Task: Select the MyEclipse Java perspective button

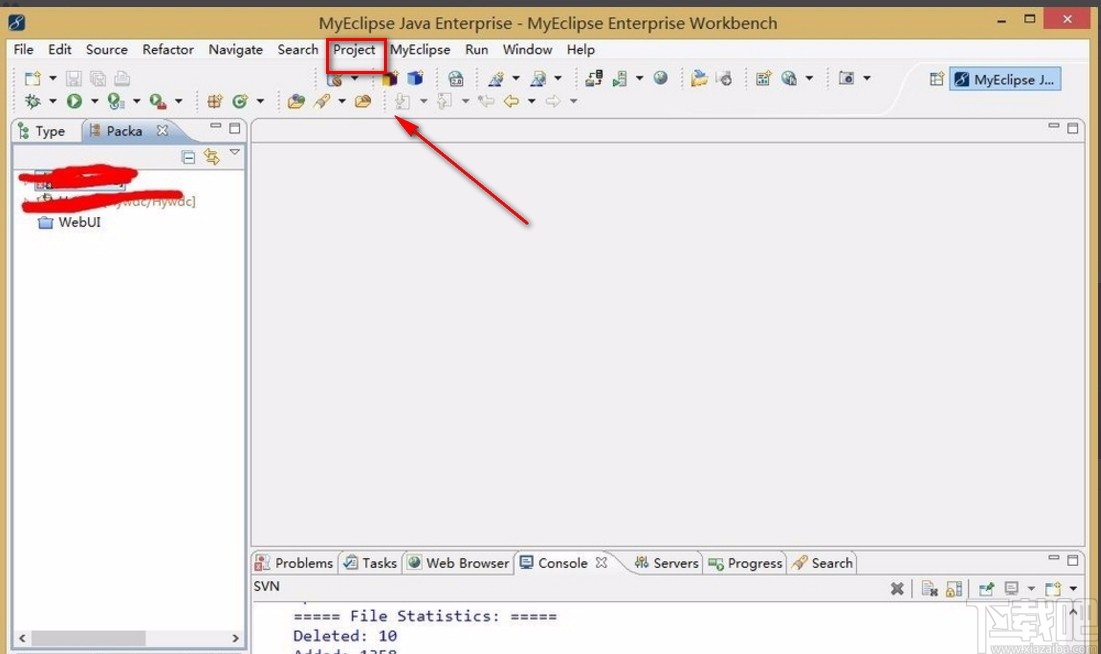Action: pyautogui.click(x=1005, y=79)
